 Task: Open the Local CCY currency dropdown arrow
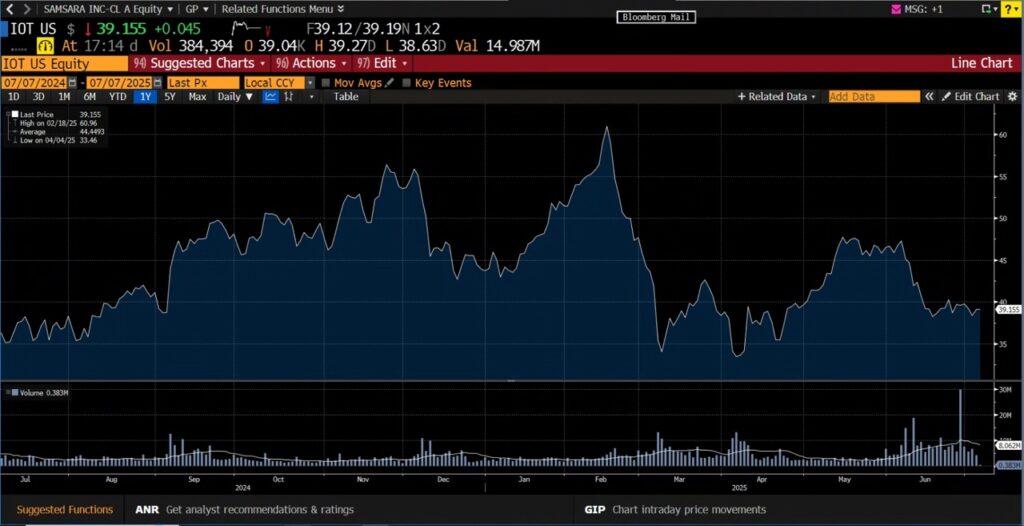[310, 83]
